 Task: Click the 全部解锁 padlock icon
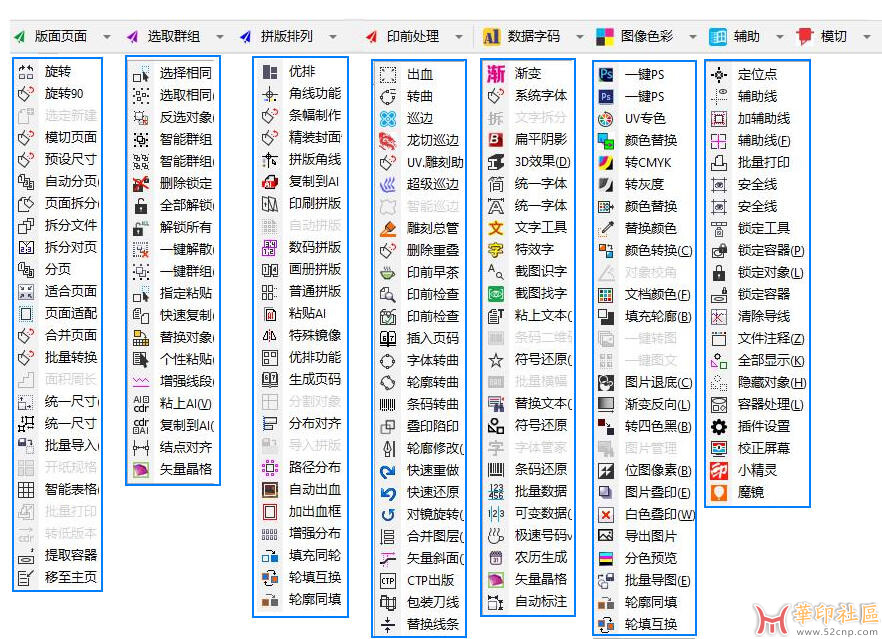click(x=141, y=205)
